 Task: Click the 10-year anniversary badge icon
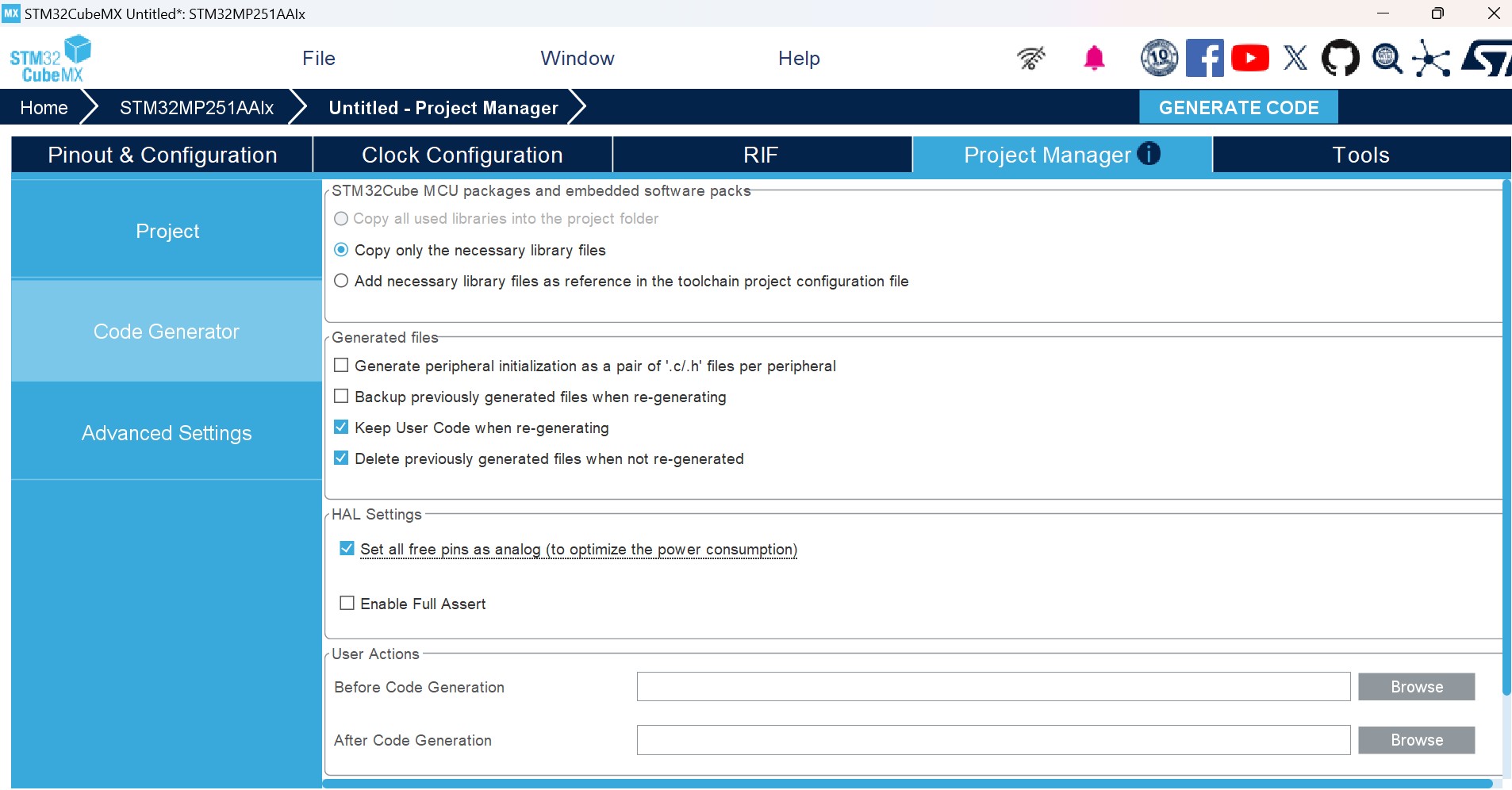pos(1159,58)
